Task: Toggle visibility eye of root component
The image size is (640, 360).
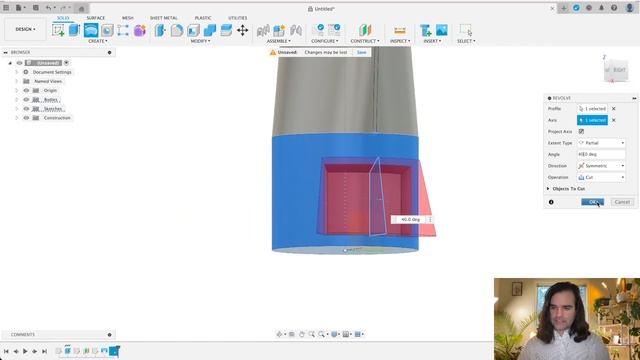Action: [x=19, y=63]
